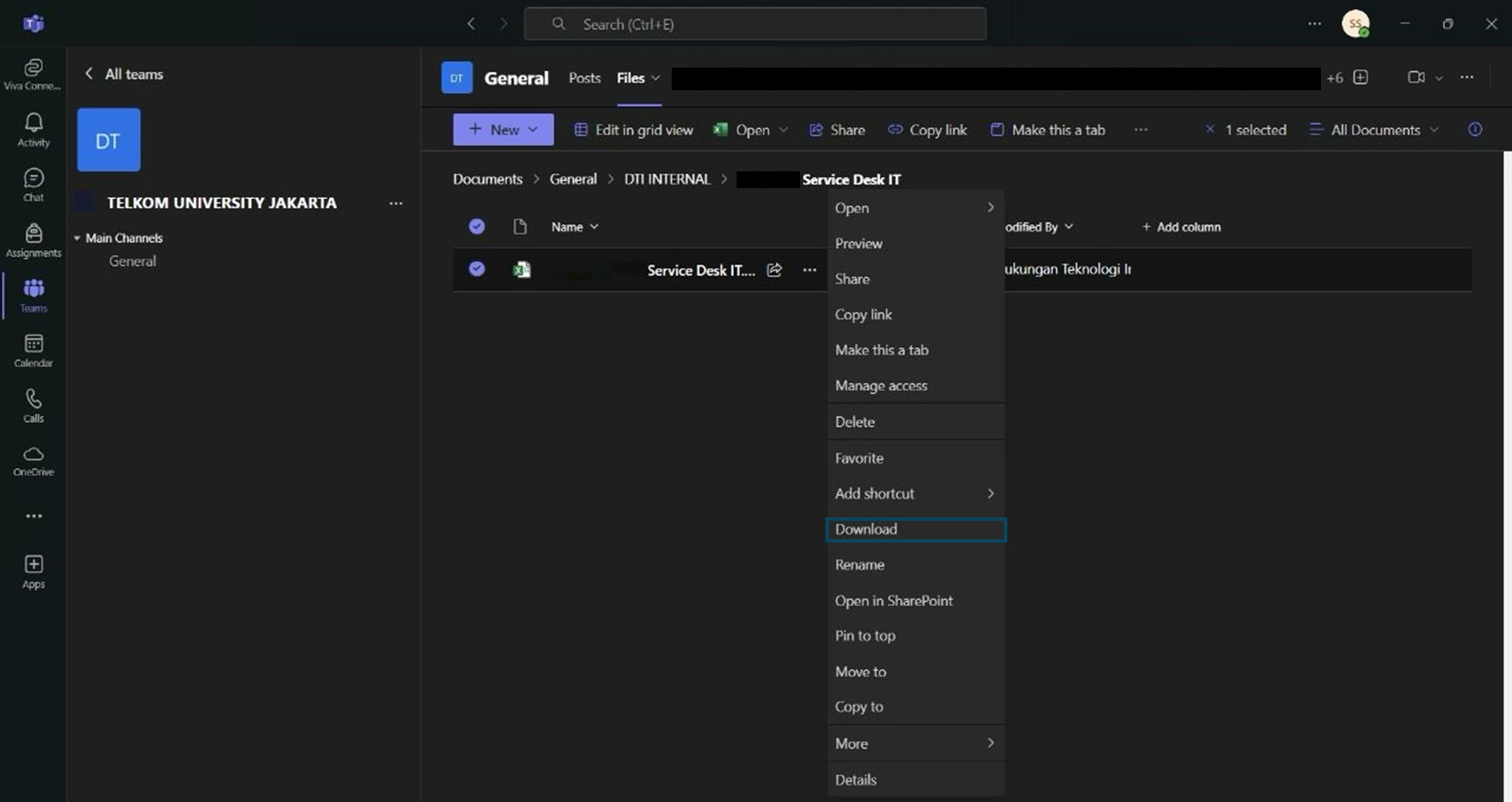1512x802 pixels.
Task: Choose Copy to menu entry
Action: (x=915, y=707)
